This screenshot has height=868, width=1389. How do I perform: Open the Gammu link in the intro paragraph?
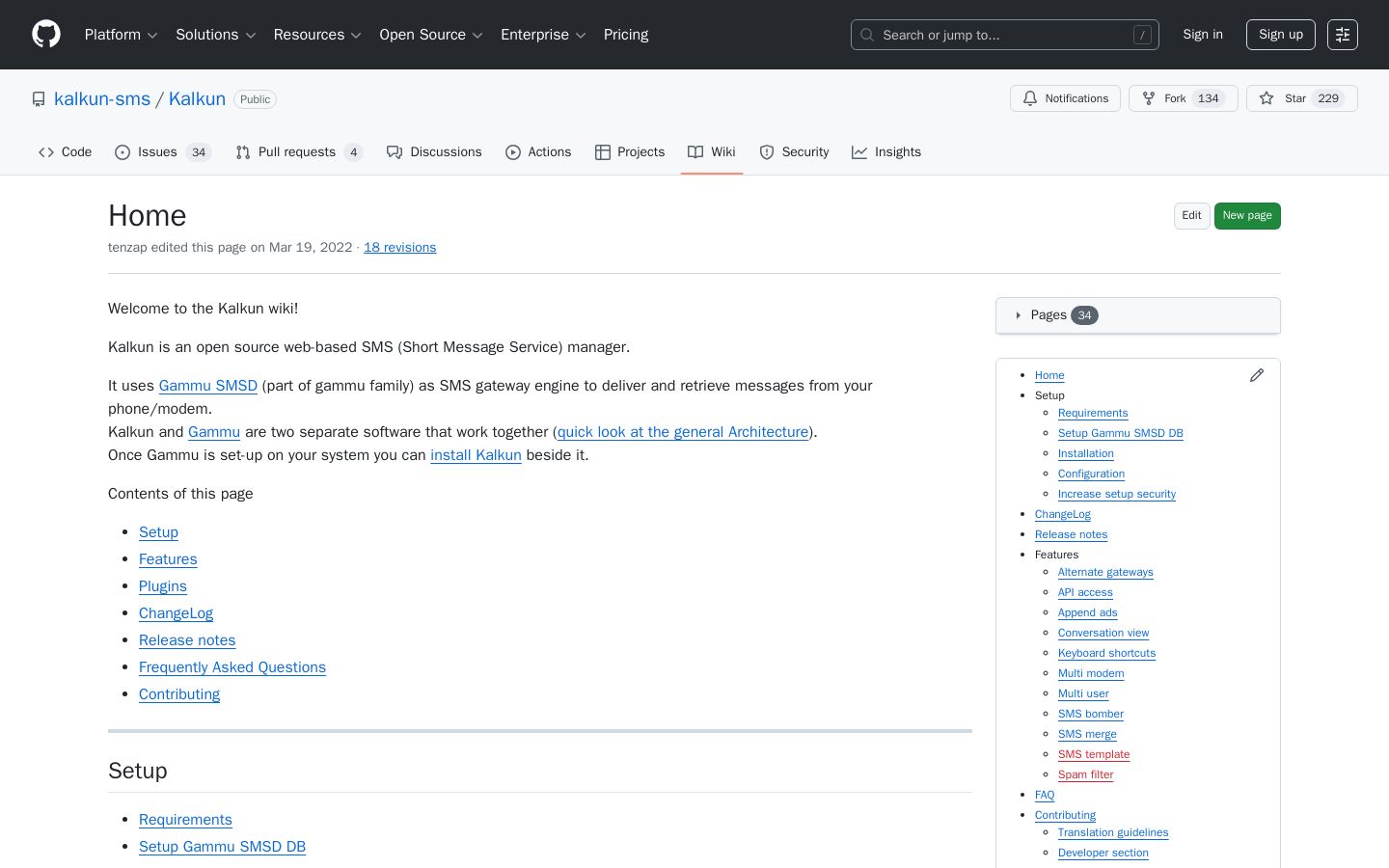214,432
